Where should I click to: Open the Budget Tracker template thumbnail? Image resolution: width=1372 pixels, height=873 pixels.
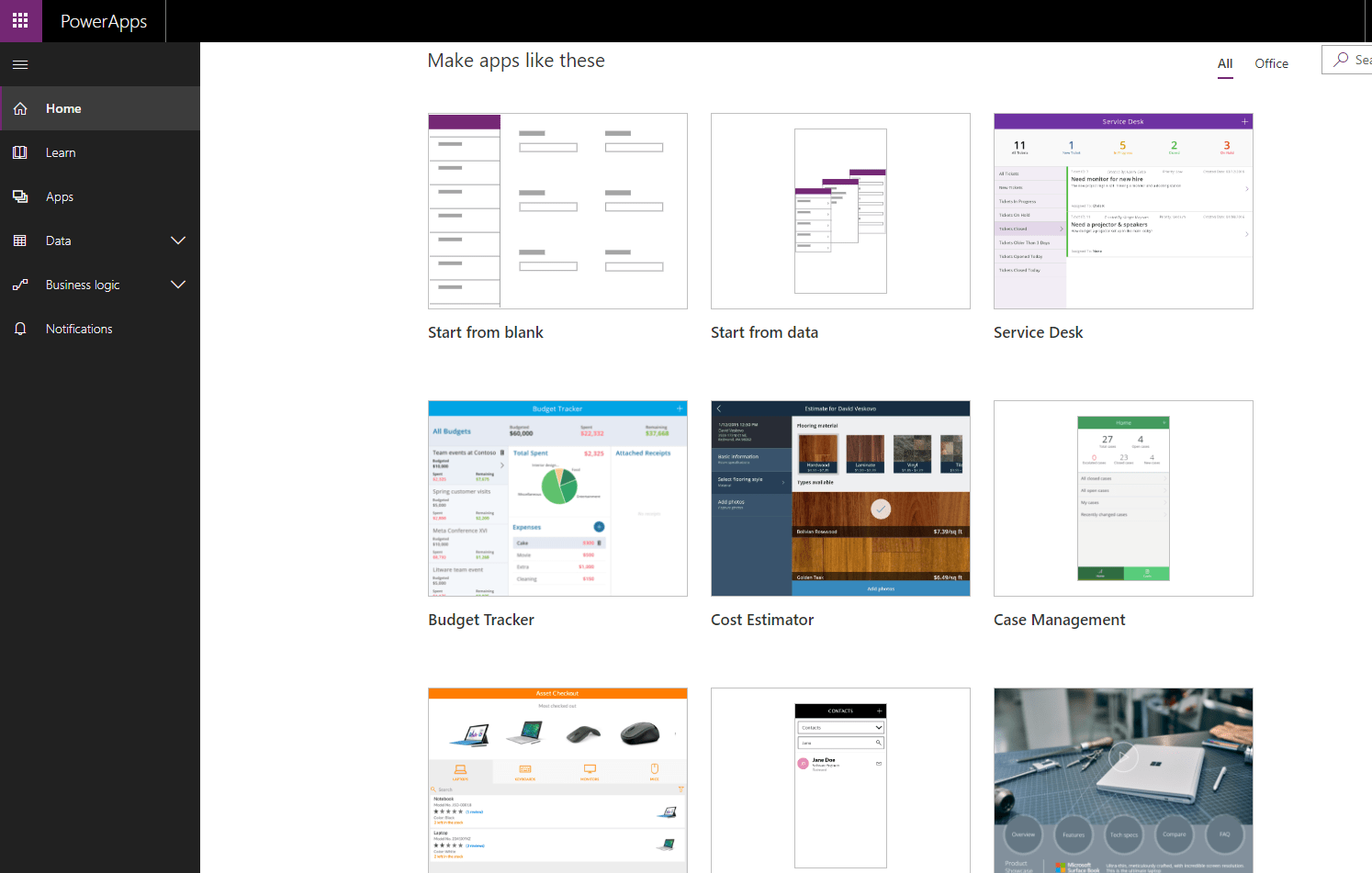557,498
